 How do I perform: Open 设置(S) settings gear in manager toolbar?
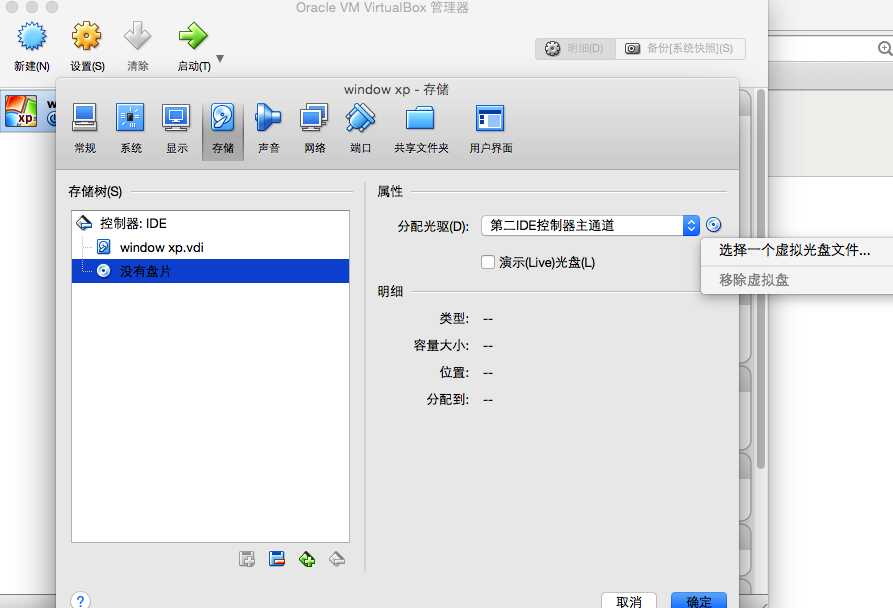click(x=87, y=36)
